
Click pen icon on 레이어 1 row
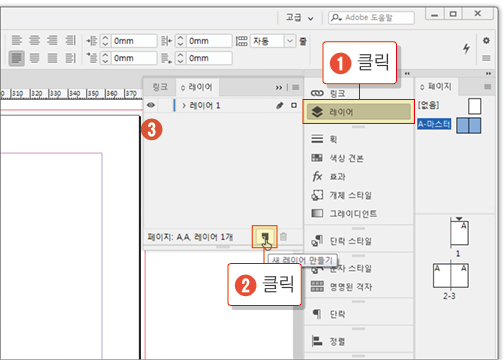click(279, 106)
